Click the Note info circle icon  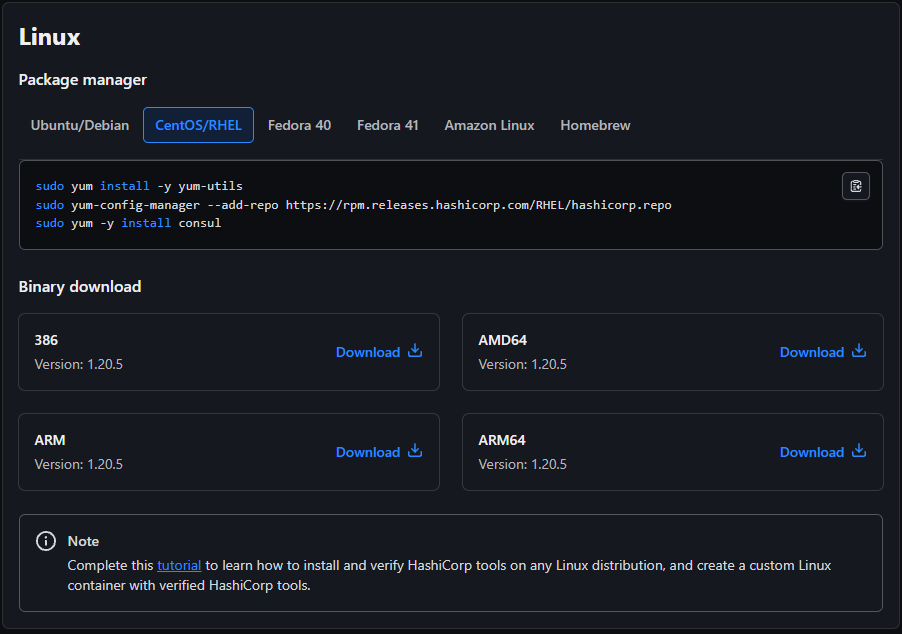tap(46, 541)
